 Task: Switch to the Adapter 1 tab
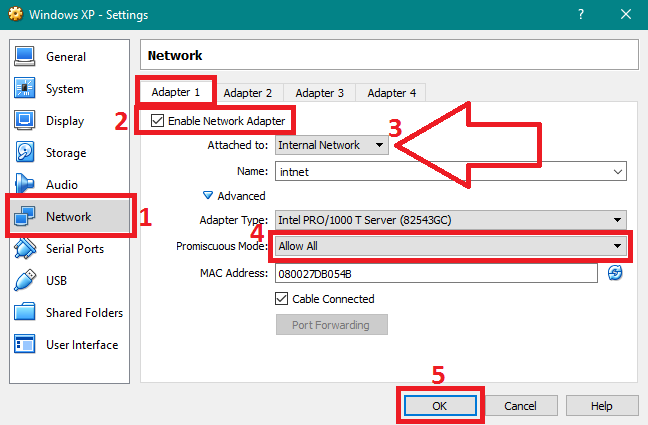coord(176,92)
